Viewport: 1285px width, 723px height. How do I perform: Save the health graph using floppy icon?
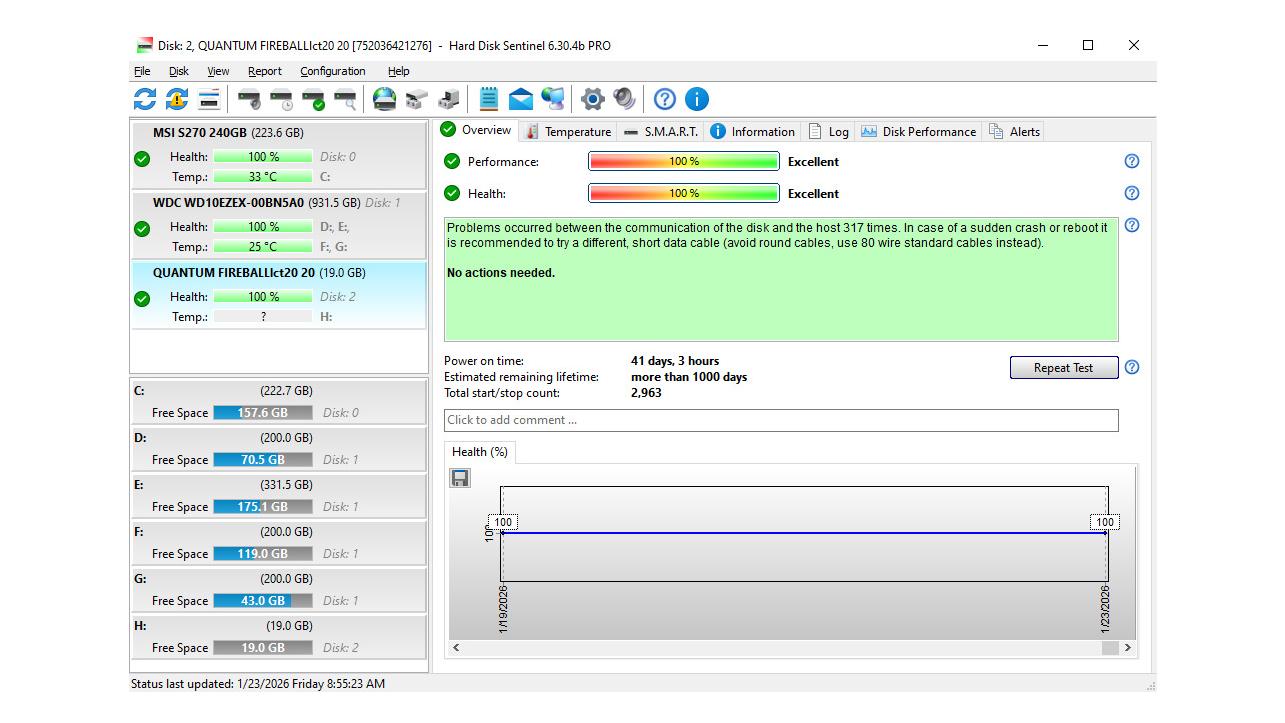[x=460, y=478]
